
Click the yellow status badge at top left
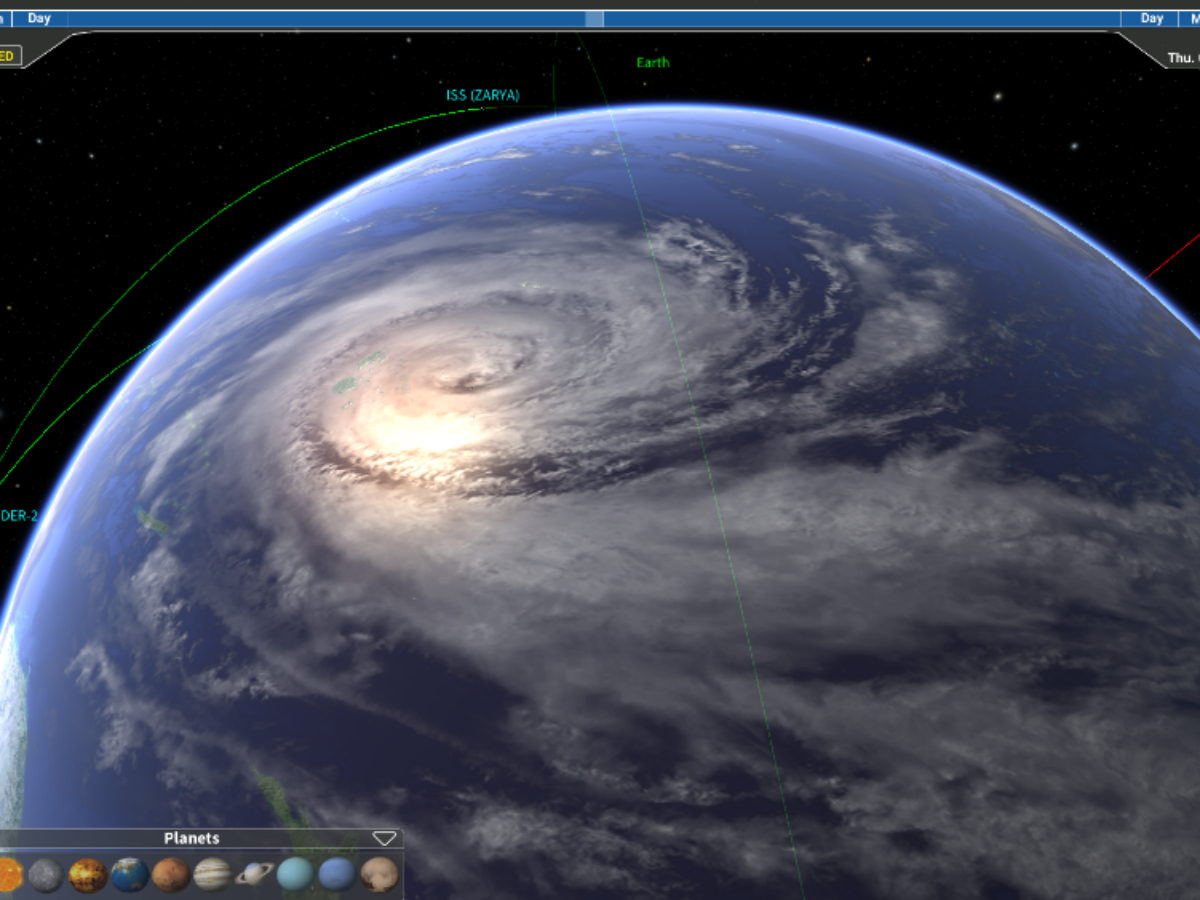8,56
